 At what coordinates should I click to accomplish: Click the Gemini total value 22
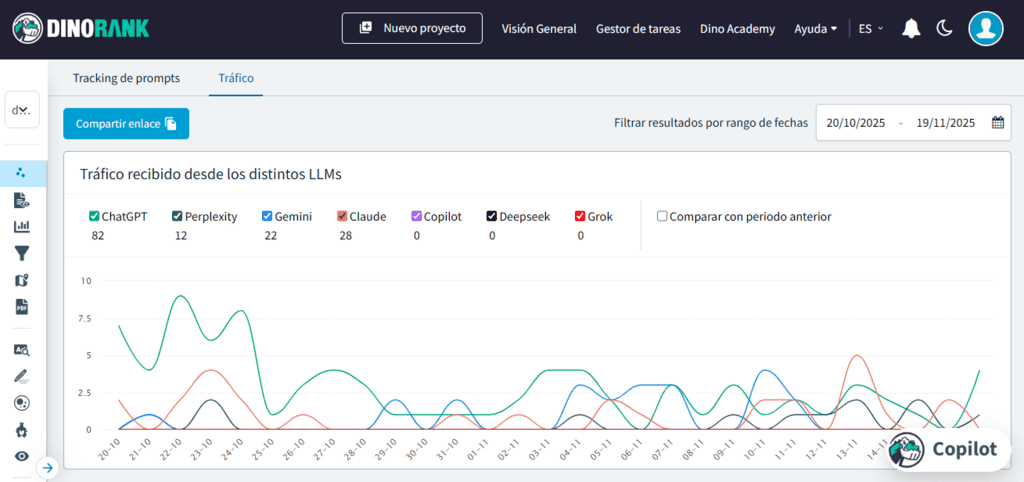click(270, 236)
